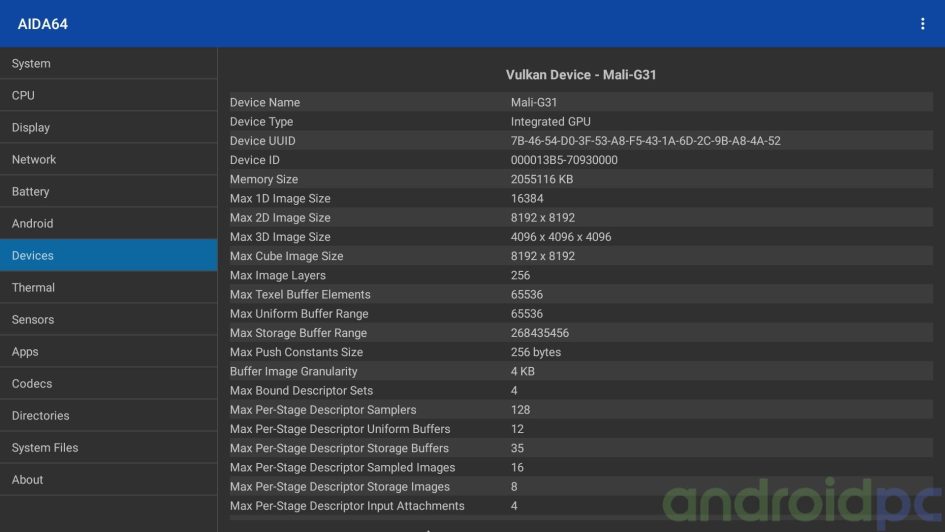Click the Max Cube Image Size label
Viewport: 945px width, 532px height.
click(286, 256)
